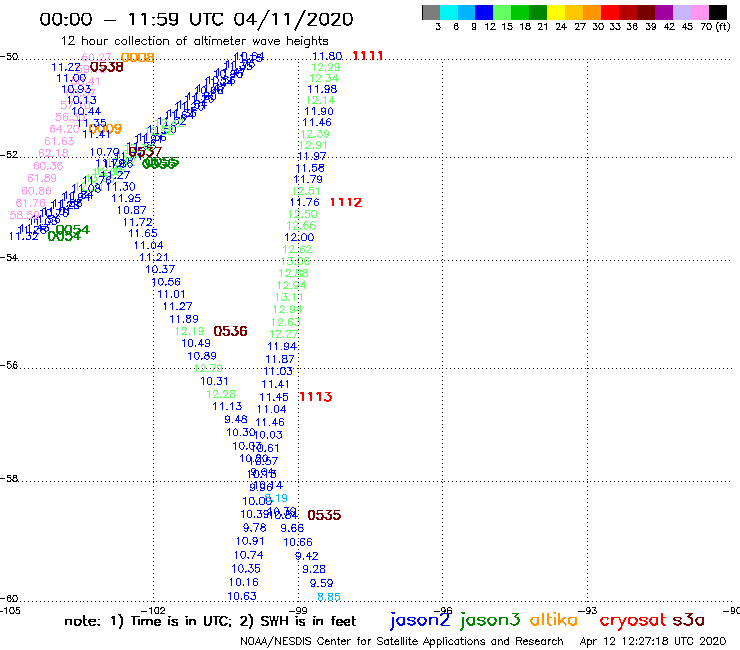Click the wave height value 11.89
This screenshot has width=740, height=650.
(x=184, y=319)
